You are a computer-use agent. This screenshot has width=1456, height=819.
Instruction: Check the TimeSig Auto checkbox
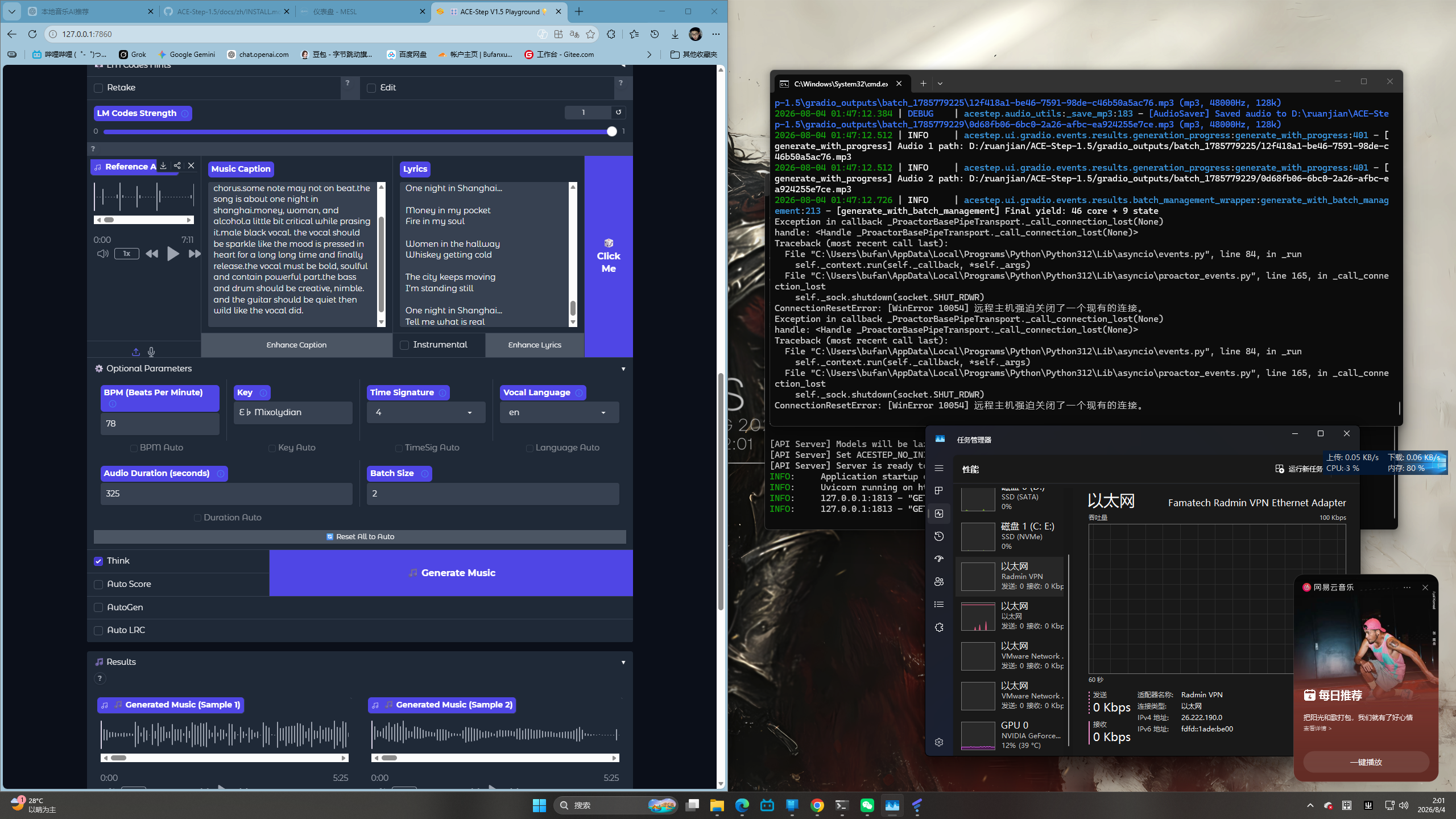pos(399,448)
